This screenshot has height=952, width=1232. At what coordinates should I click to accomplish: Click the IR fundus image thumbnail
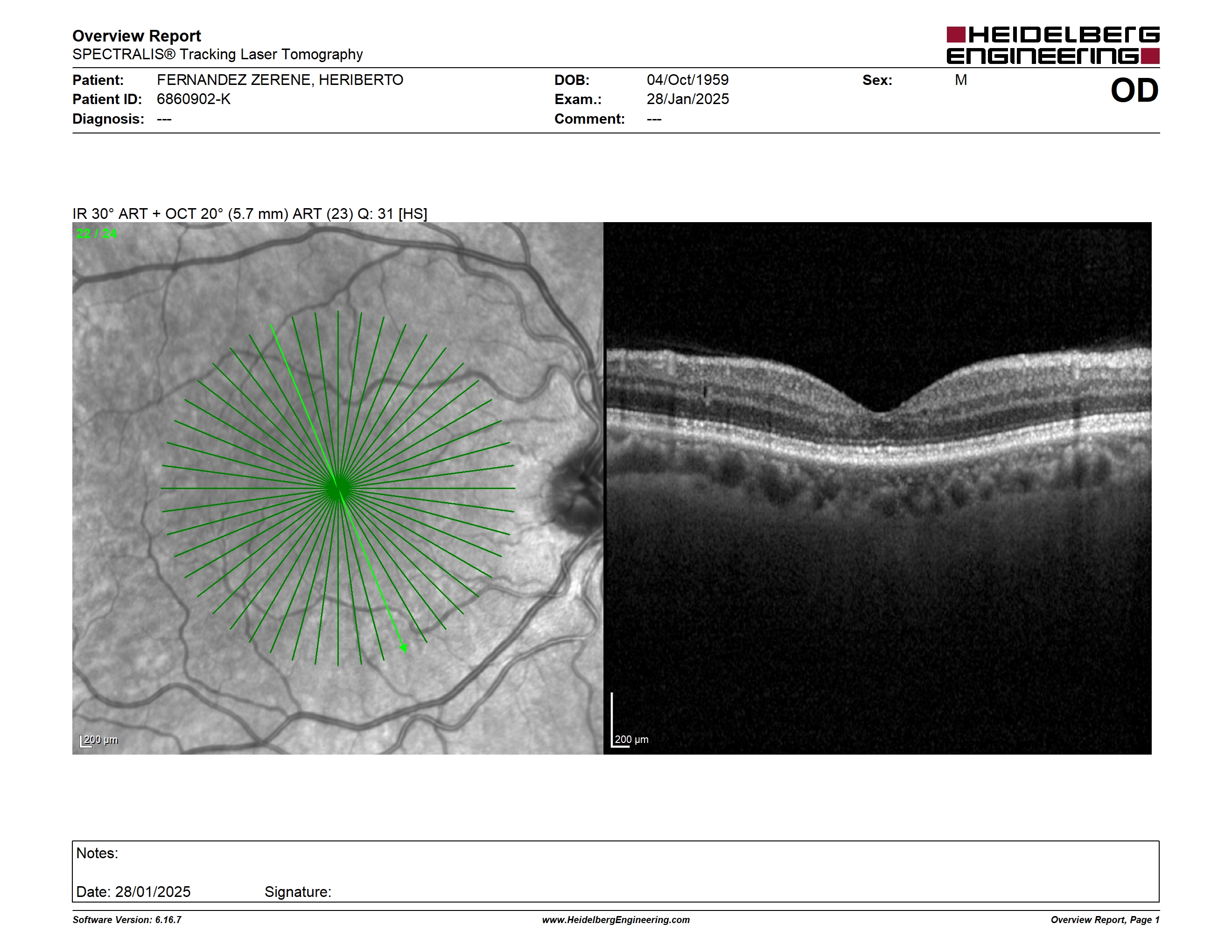pos(337,488)
